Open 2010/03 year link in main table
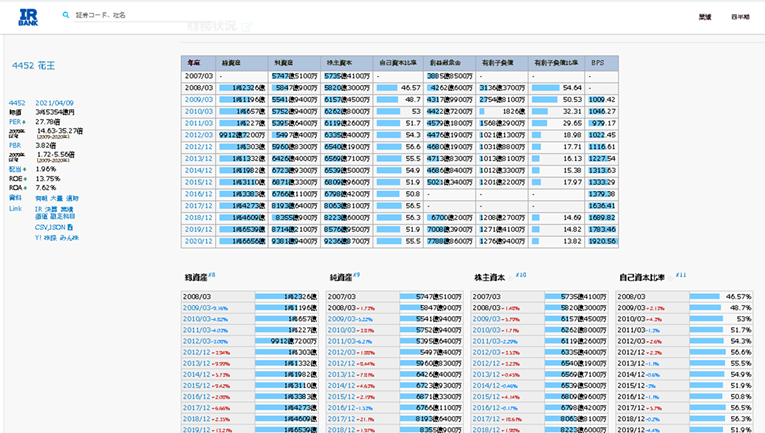765x433 pixels. 199,112
